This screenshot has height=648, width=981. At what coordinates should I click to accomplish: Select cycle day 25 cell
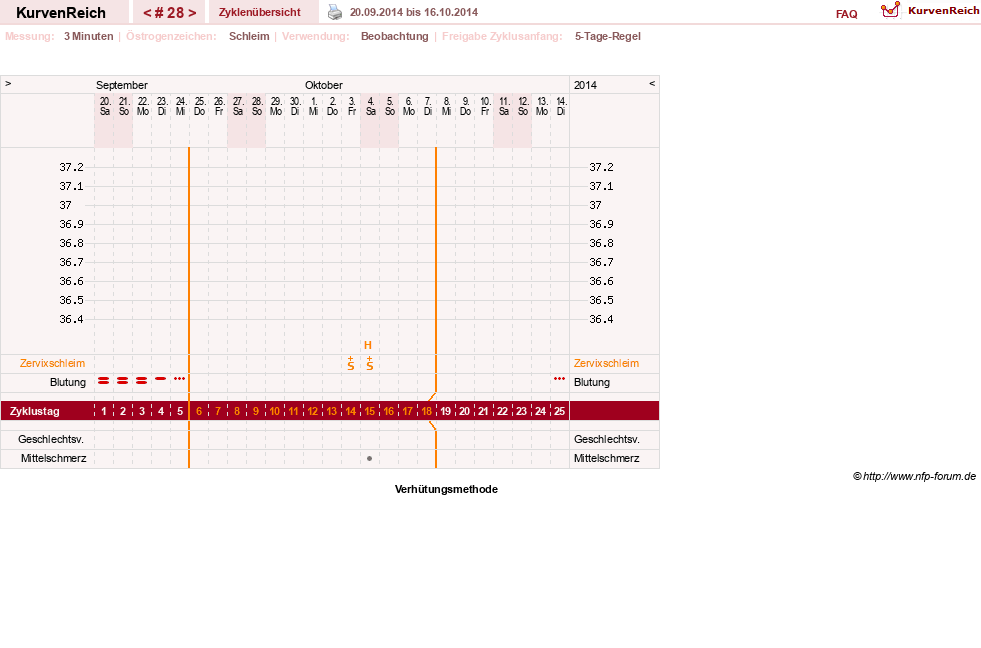tap(559, 411)
